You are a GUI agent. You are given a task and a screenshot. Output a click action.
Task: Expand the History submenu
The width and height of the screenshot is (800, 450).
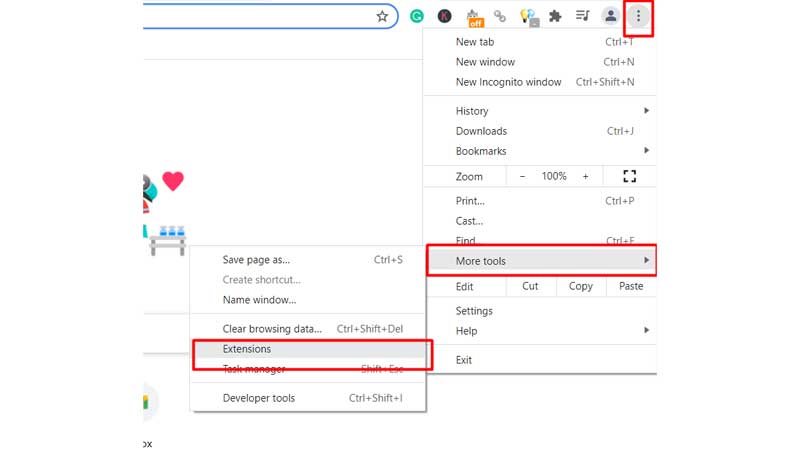point(540,111)
